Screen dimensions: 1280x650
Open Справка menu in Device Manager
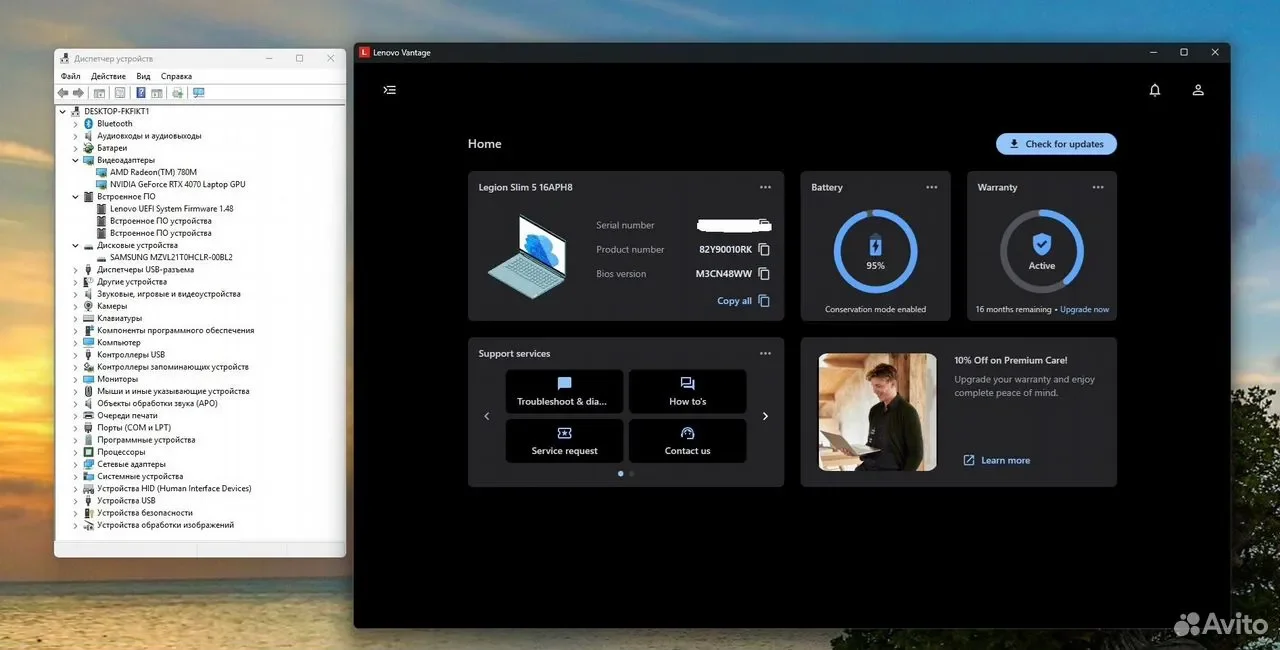[176, 76]
